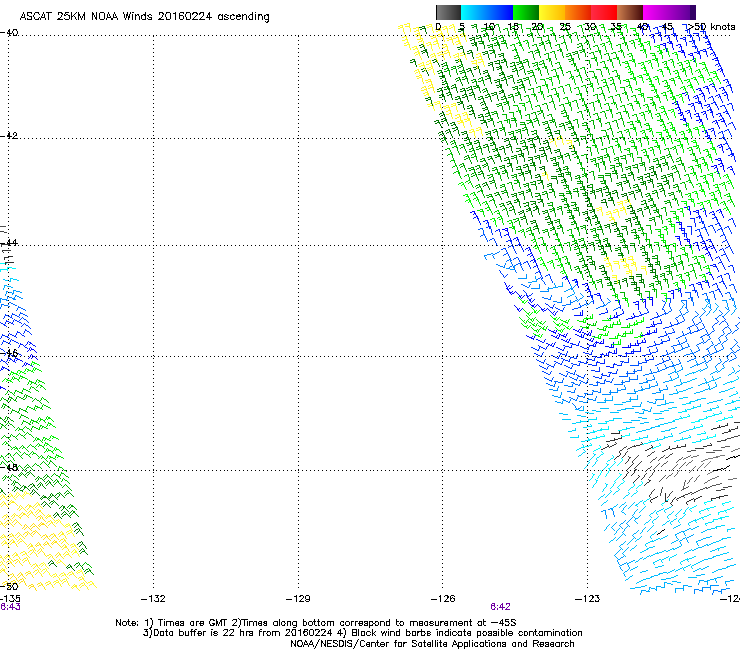Viewport: 740px width, 650px height.
Task: Click the '-123' longitude label
Action: (x=588, y=599)
